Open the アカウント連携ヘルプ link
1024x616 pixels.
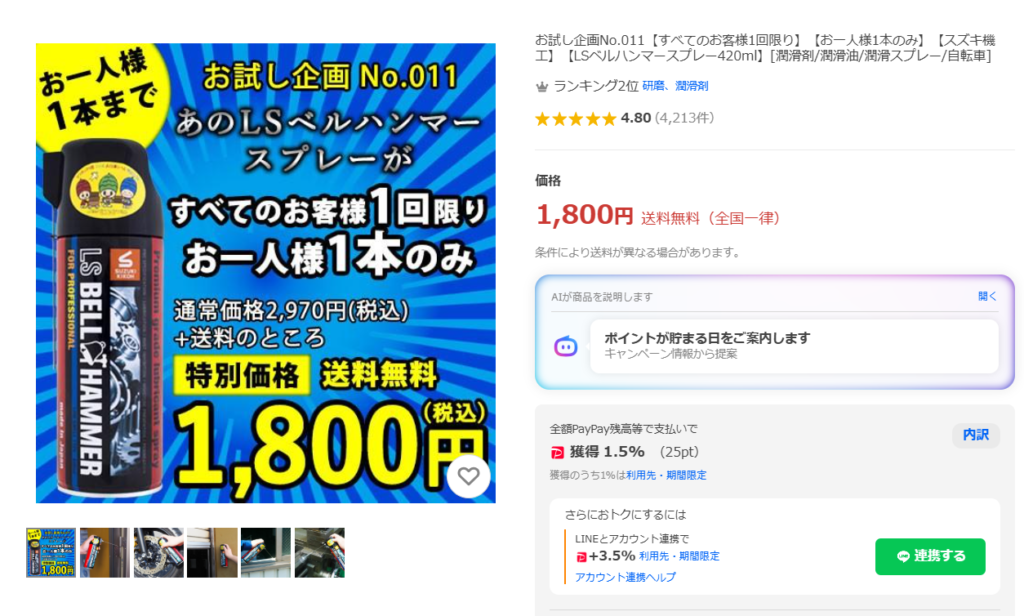(625, 577)
